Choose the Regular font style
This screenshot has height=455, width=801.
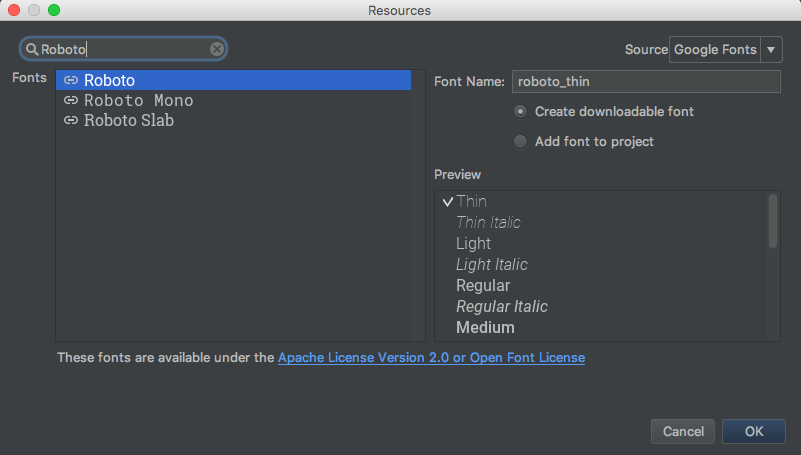[x=483, y=286]
